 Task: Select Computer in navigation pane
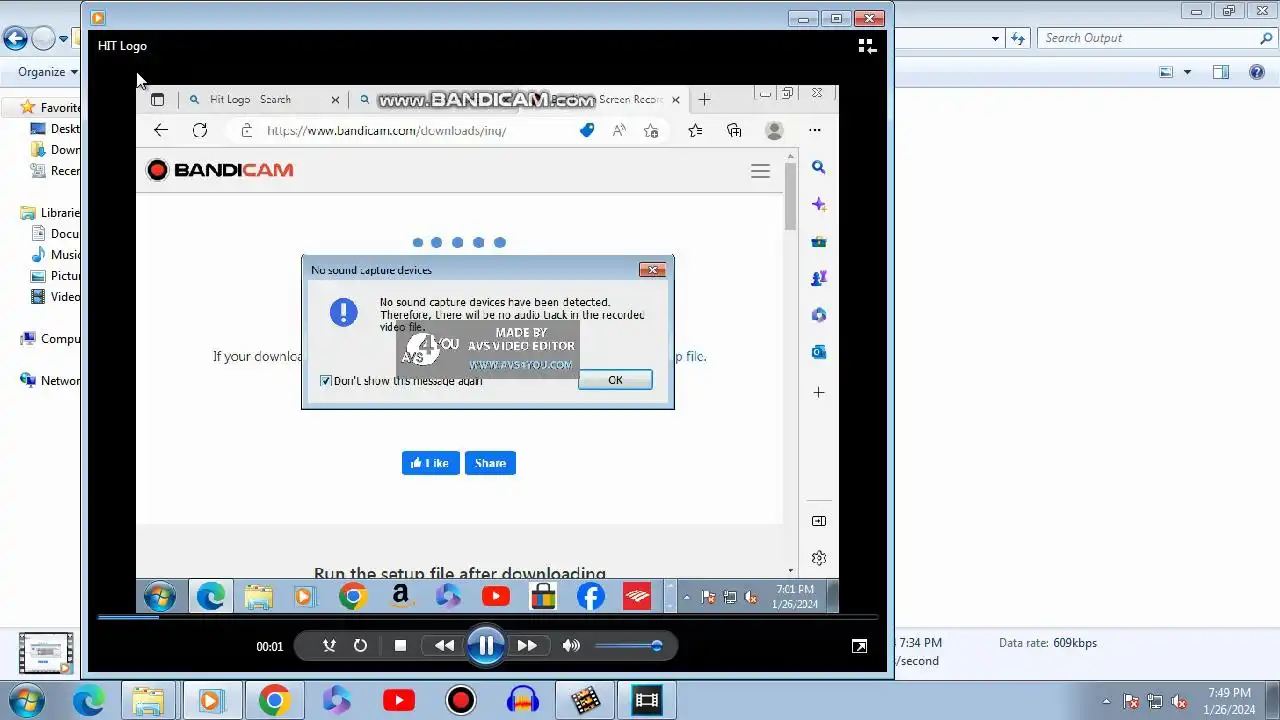point(51,338)
